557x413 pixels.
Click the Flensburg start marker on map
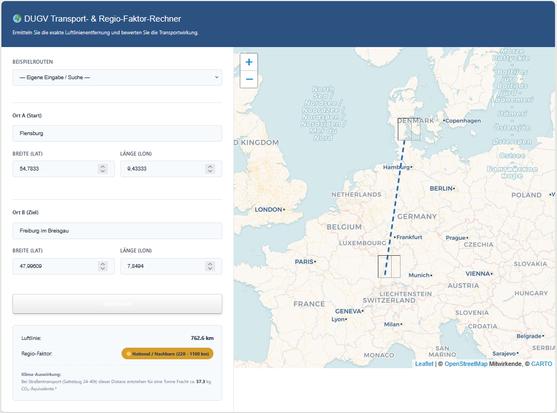click(x=409, y=129)
